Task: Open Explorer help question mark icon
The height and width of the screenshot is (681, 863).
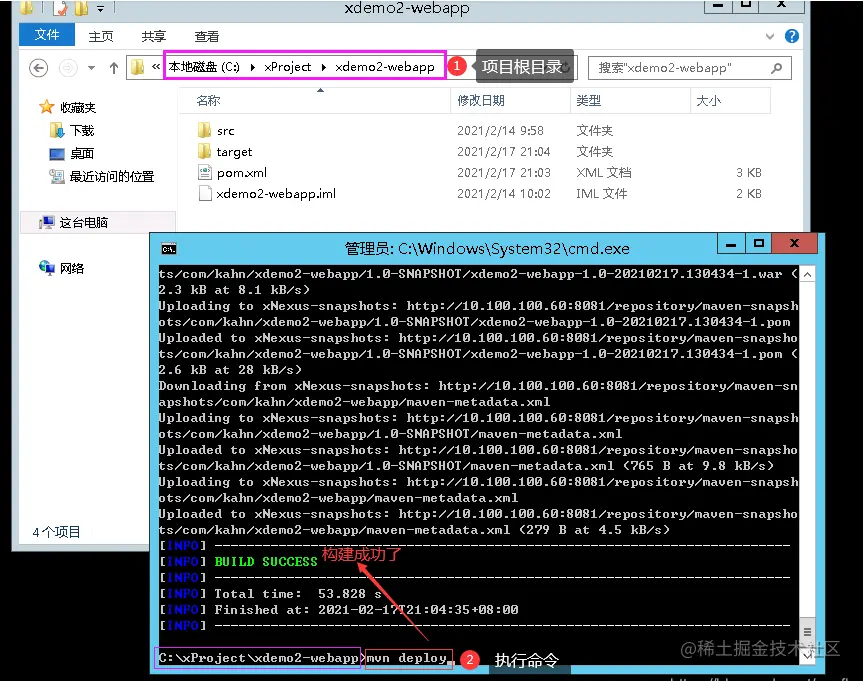Action: [x=791, y=36]
